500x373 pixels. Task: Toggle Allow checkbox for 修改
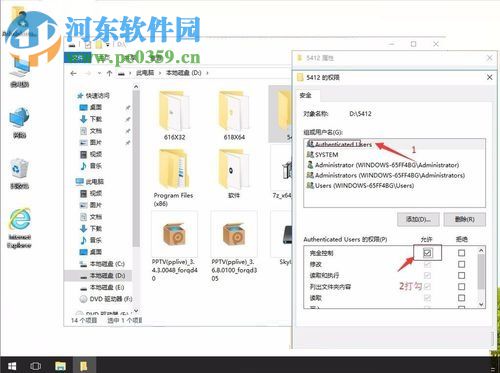[x=428, y=264]
